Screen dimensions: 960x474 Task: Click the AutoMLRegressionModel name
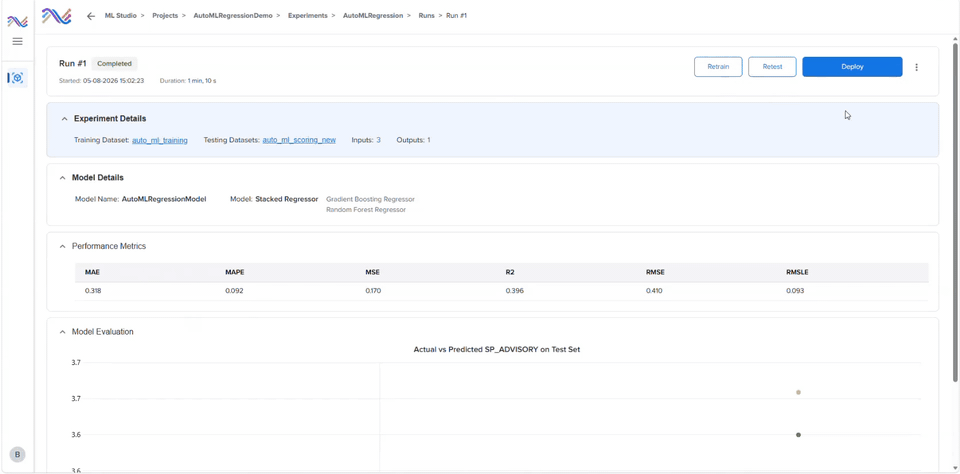164,199
